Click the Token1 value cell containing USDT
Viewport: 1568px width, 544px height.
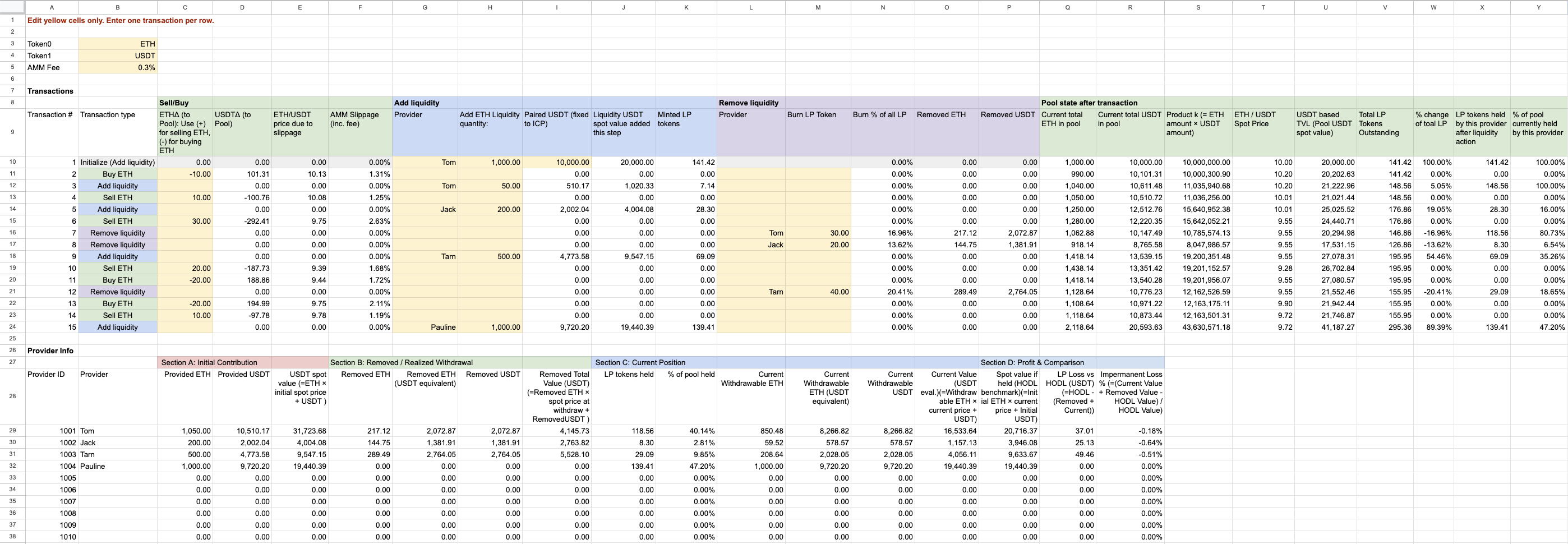(x=117, y=56)
